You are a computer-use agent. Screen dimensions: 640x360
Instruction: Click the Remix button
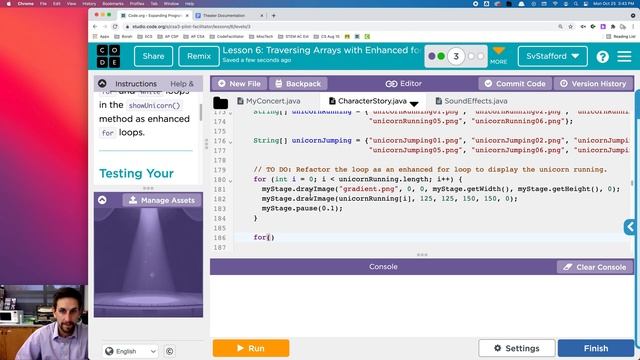pyautogui.click(x=199, y=56)
